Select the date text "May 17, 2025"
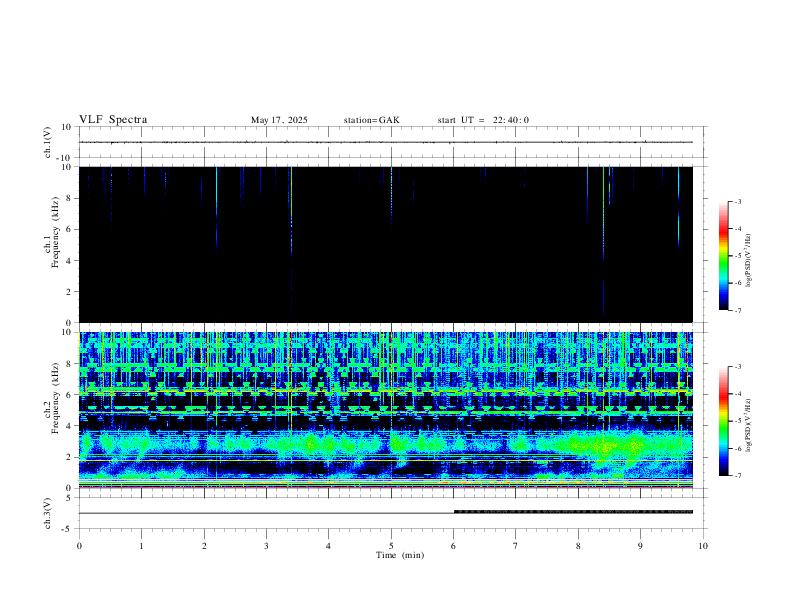792x612 pixels. 279,120
